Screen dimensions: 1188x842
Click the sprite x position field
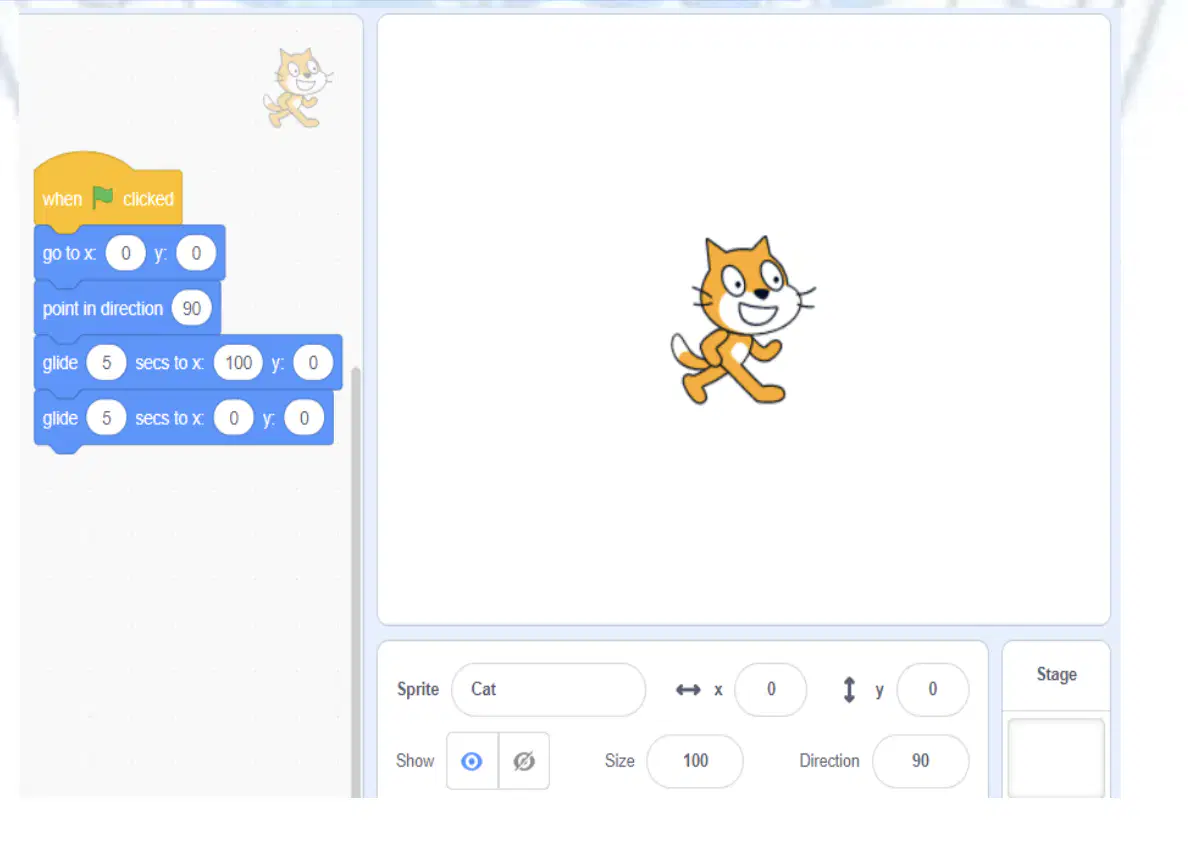[771, 690]
